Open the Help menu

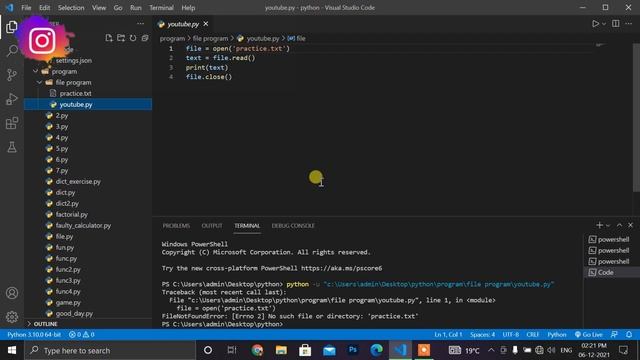[188, 8]
